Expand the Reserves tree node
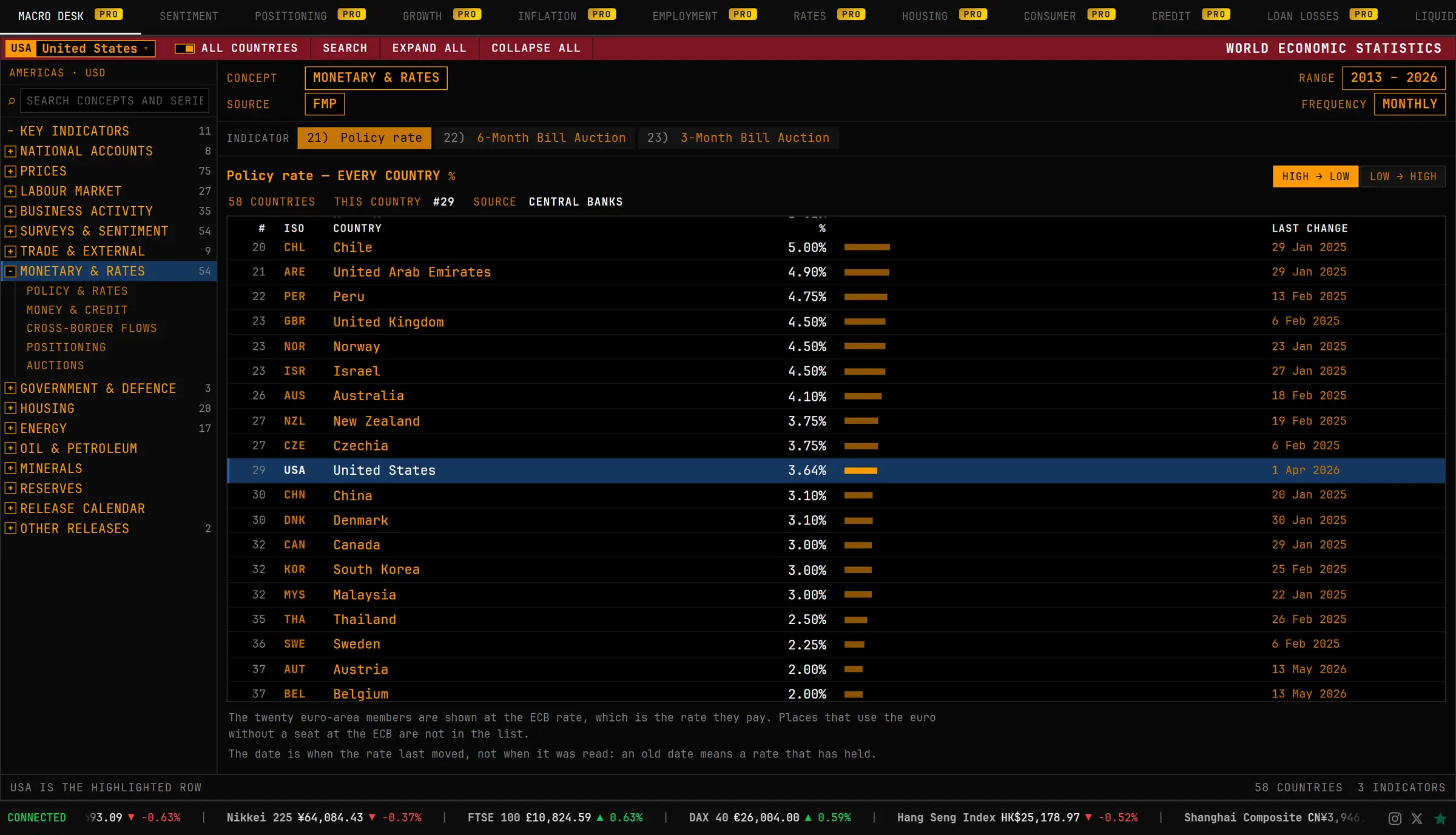This screenshot has height=835, width=1456. click(x=10, y=488)
